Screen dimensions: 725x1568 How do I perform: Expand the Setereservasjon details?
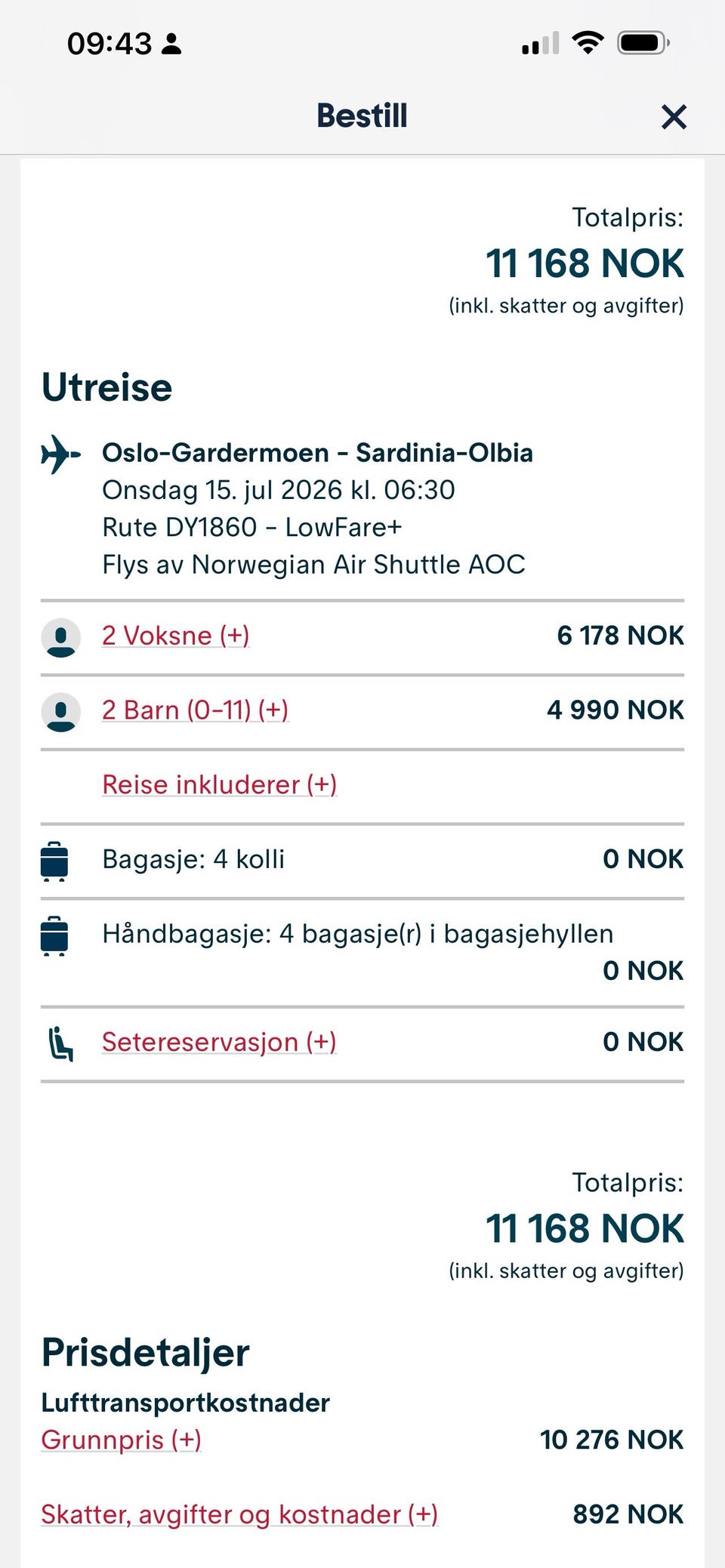[219, 1043]
